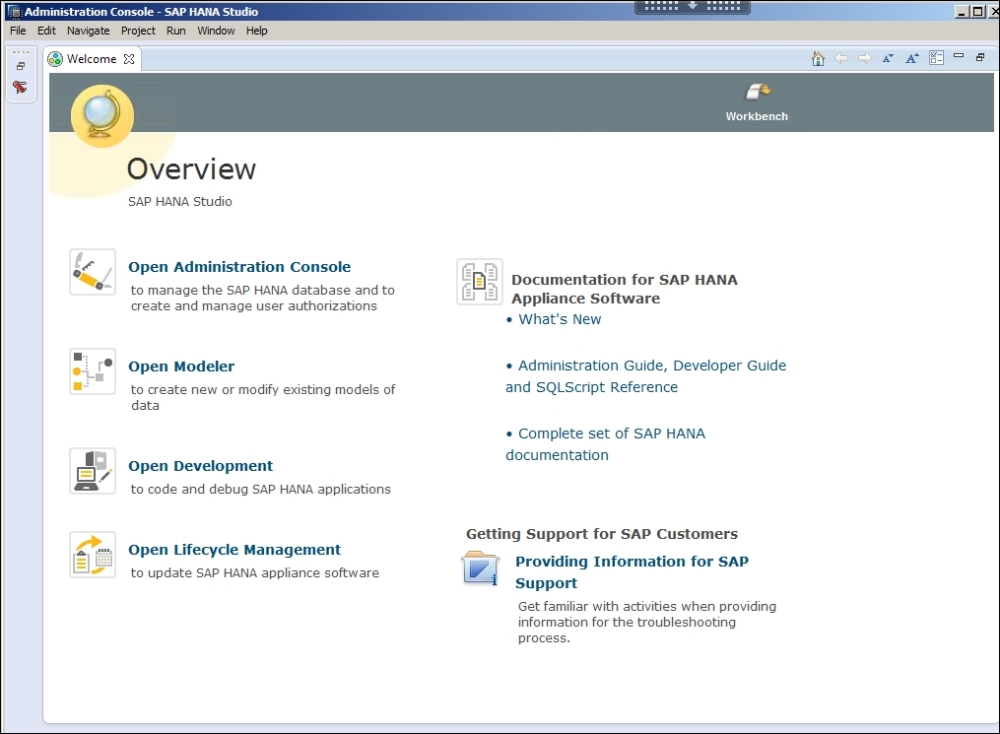
Task: Select the Welcome tab
Action: coord(91,59)
